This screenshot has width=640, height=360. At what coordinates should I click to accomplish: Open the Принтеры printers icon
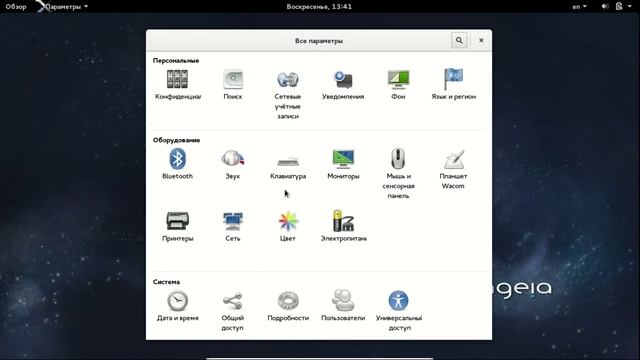(178, 221)
